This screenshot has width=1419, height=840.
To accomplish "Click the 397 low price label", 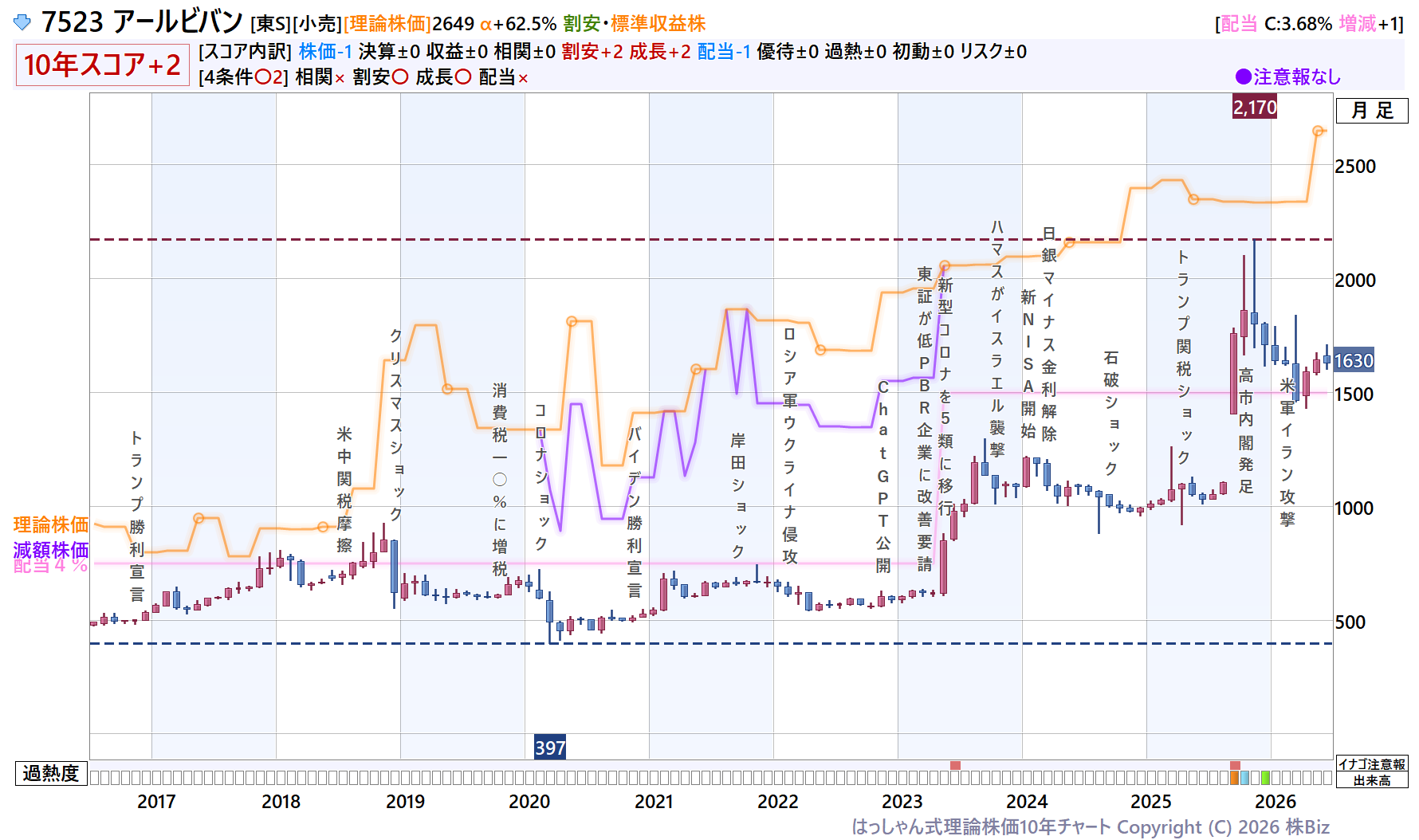I will pyautogui.click(x=550, y=748).
